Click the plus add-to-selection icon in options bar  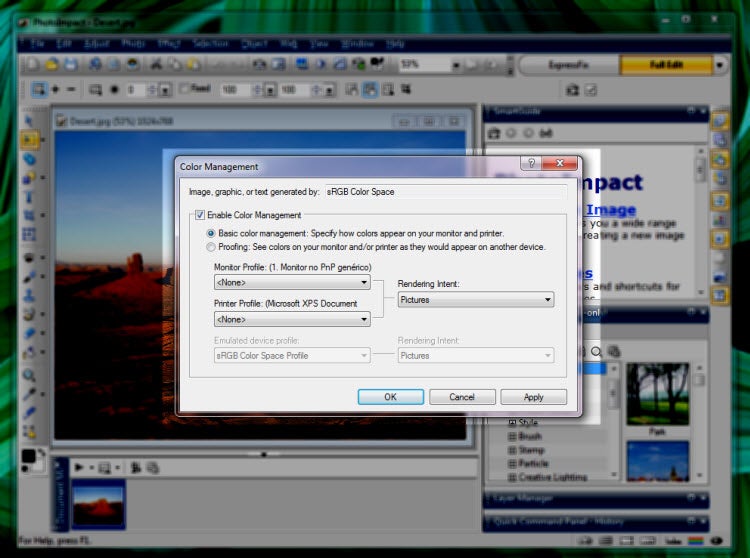pyautogui.click(x=55, y=89)
